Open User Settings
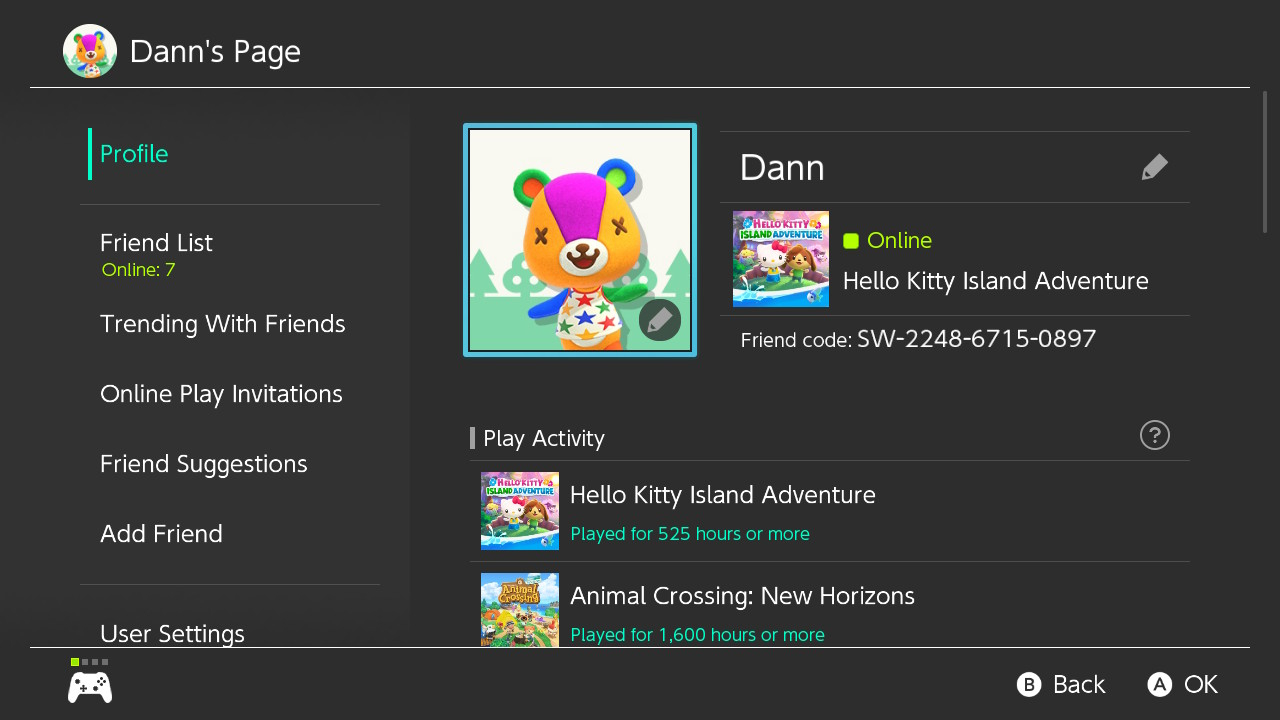This screenshot has width=1280, height=720. 172,633
